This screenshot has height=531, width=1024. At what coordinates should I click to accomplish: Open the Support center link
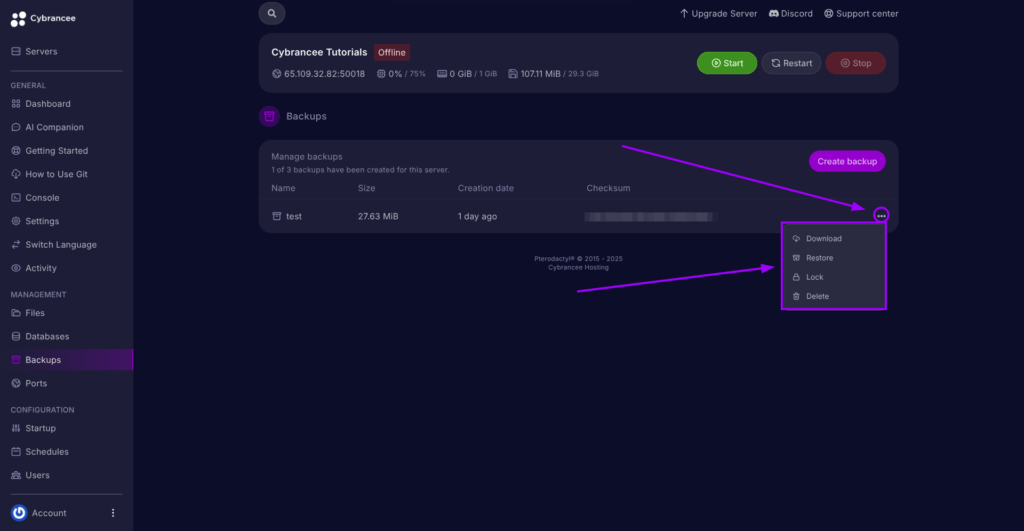click(861, 14)
